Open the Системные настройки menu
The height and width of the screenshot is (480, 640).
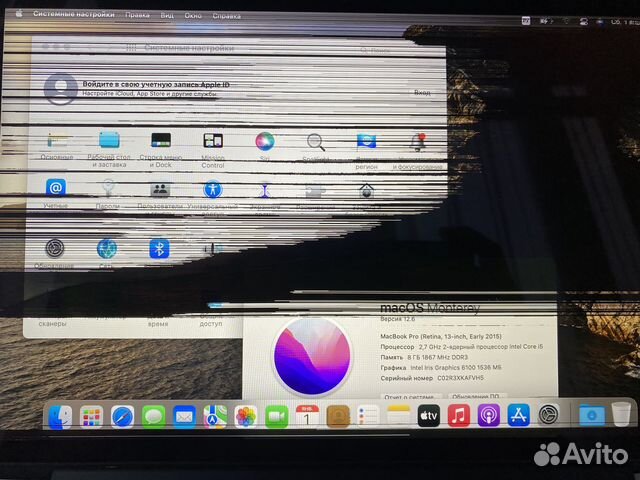click(x=74, y=14)
